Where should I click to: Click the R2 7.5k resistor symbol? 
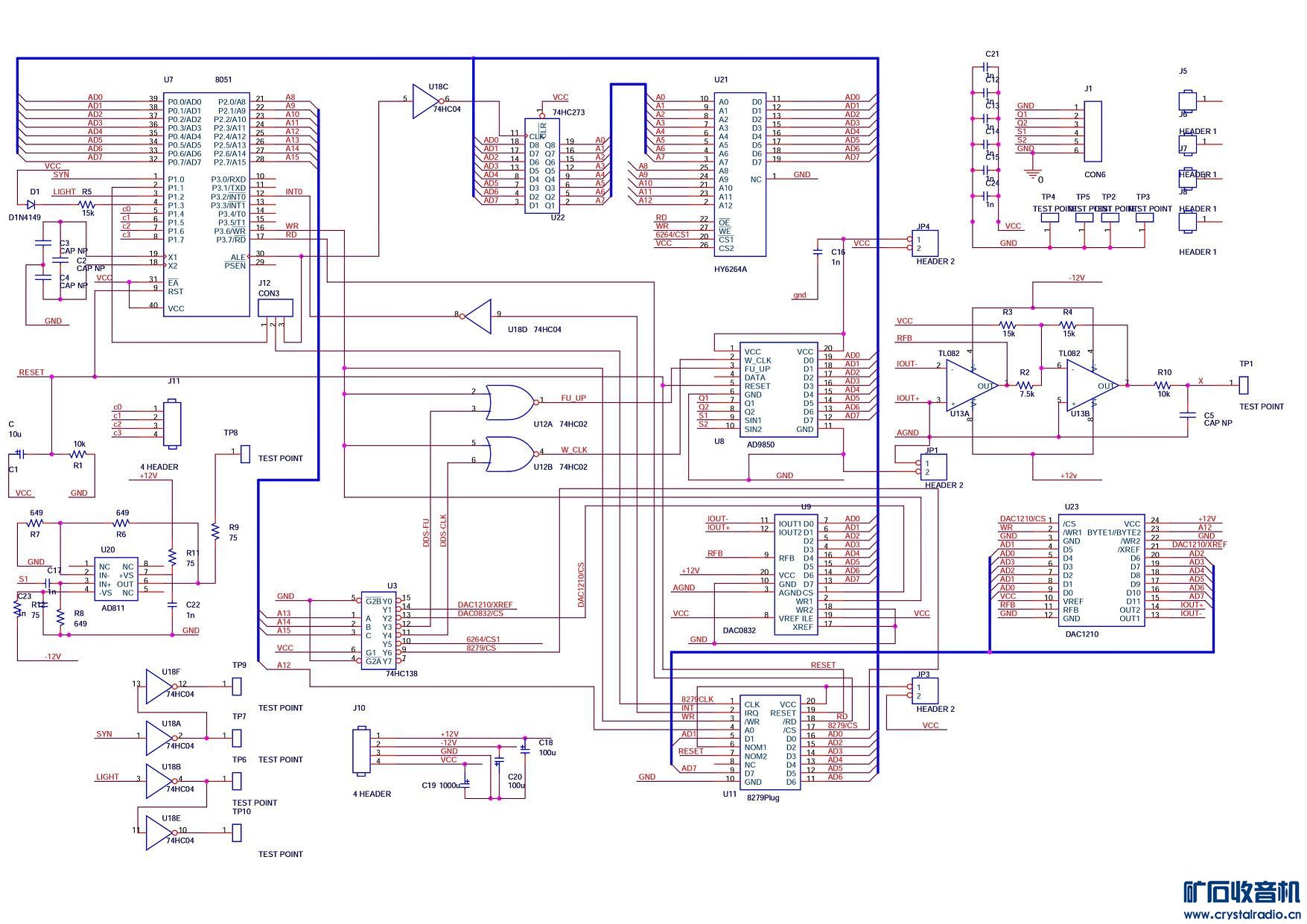(1025, 386)
